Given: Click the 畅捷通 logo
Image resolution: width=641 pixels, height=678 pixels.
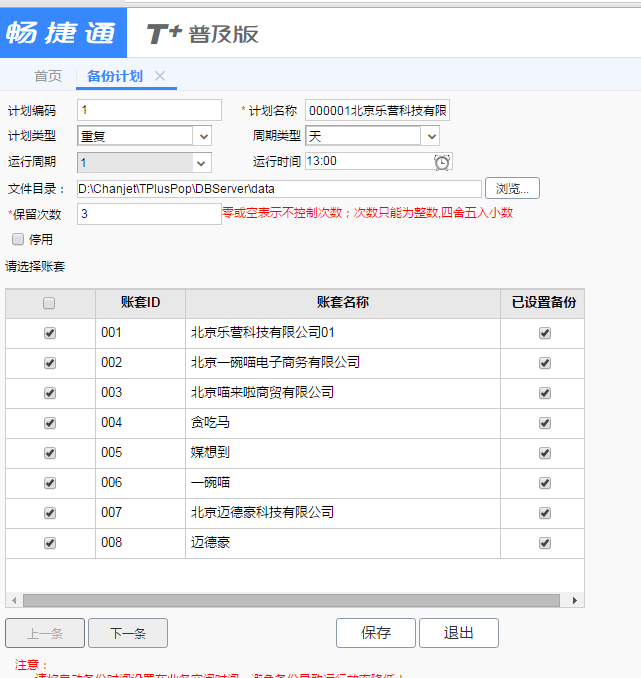Looking at the screenshot, I should (x=63, y=33).
